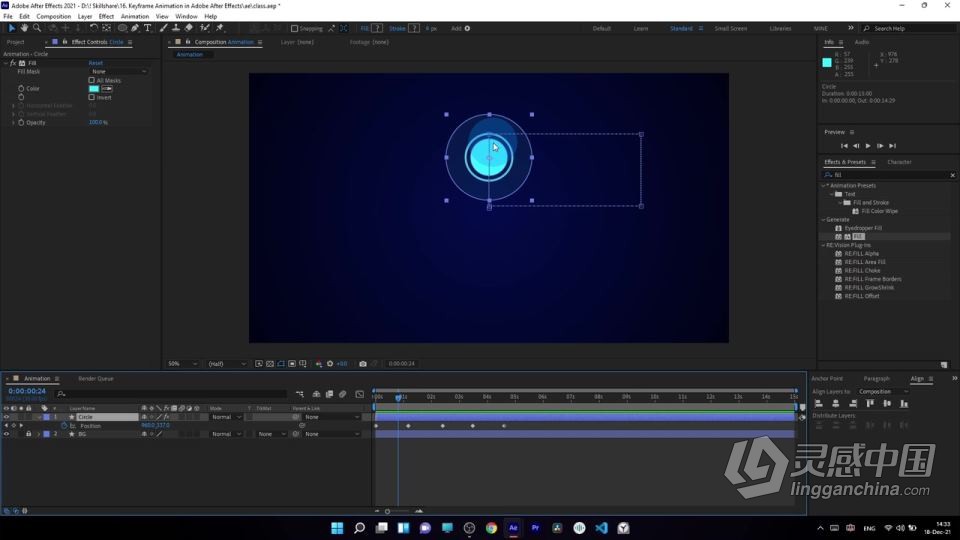Click Reset for the Fill effect
The image size is (960, 540).
pos(96,63)
